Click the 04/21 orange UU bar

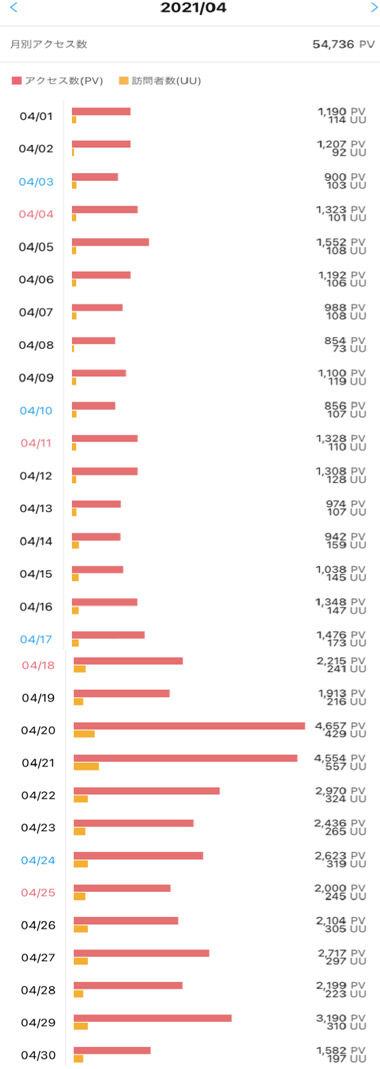click(x=86, y=766)
